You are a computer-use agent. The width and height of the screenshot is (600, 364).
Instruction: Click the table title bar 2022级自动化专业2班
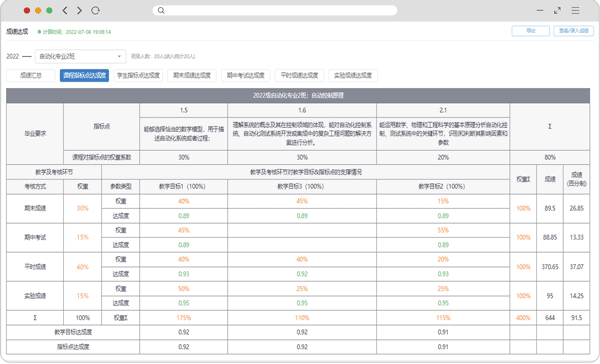tap(298, 95)
